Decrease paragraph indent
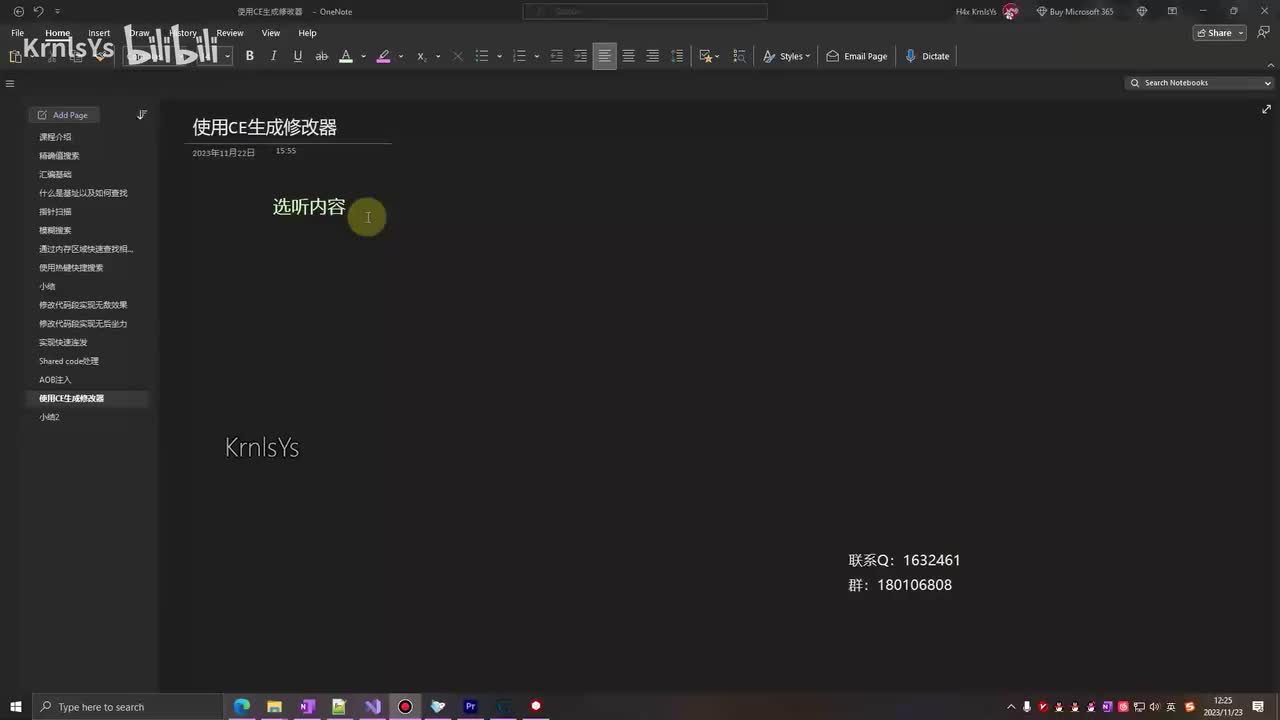1280x720 pixels. [557, 56]
